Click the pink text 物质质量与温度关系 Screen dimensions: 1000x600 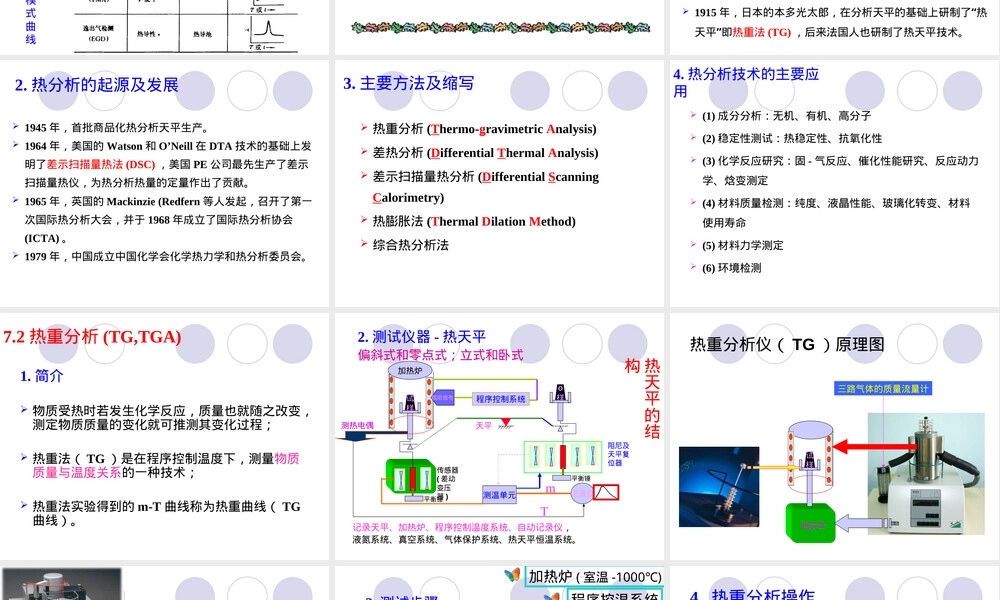(166, 465)
